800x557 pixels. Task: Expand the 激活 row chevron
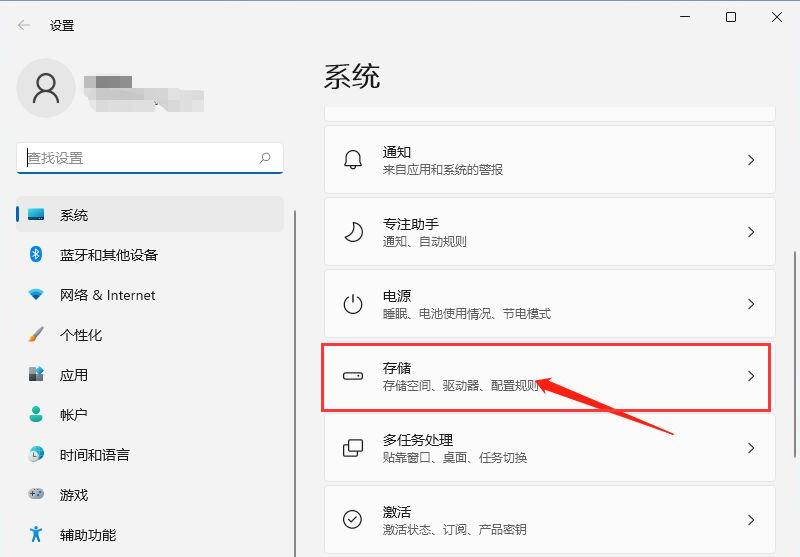751,520
